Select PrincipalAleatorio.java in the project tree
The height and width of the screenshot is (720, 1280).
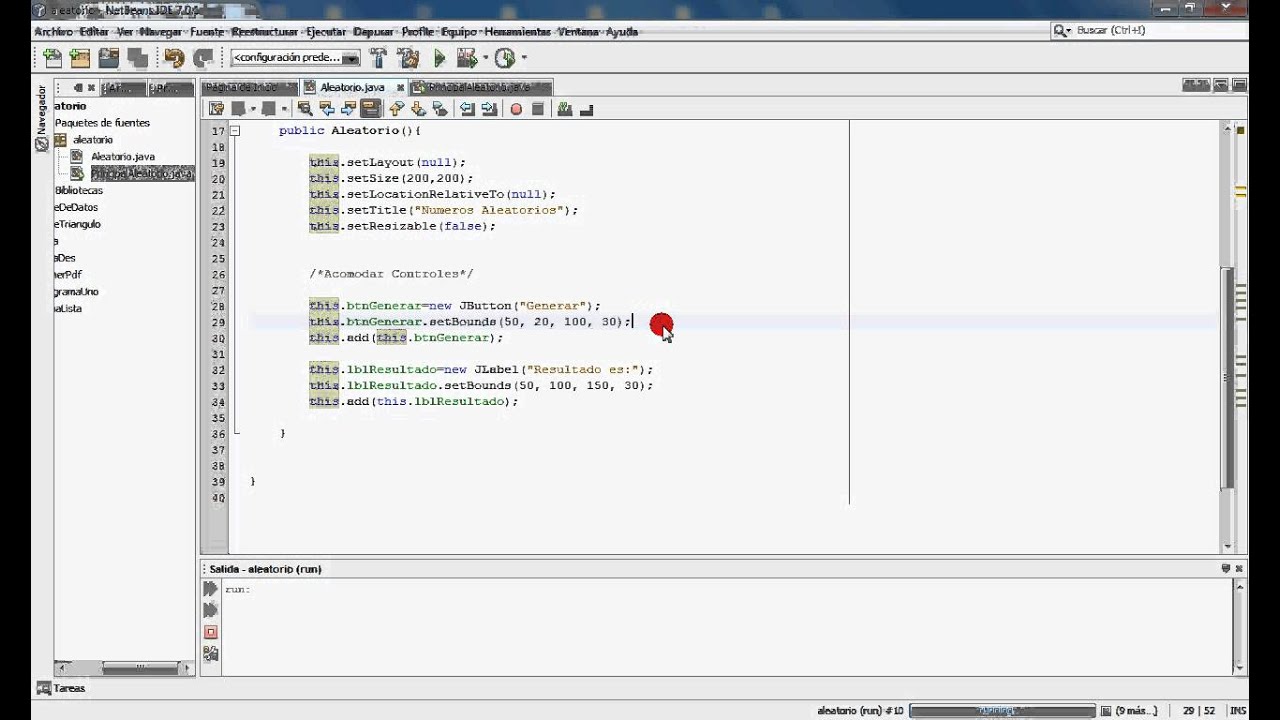pos(141,174)
